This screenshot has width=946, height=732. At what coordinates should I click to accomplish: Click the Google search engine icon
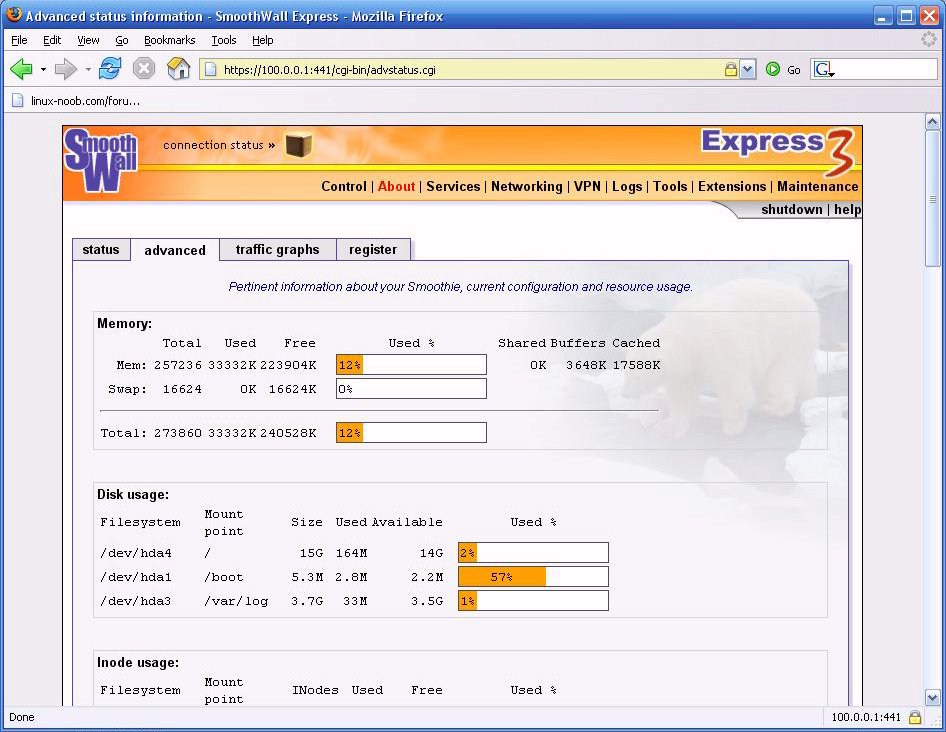[x=824, y=69]
